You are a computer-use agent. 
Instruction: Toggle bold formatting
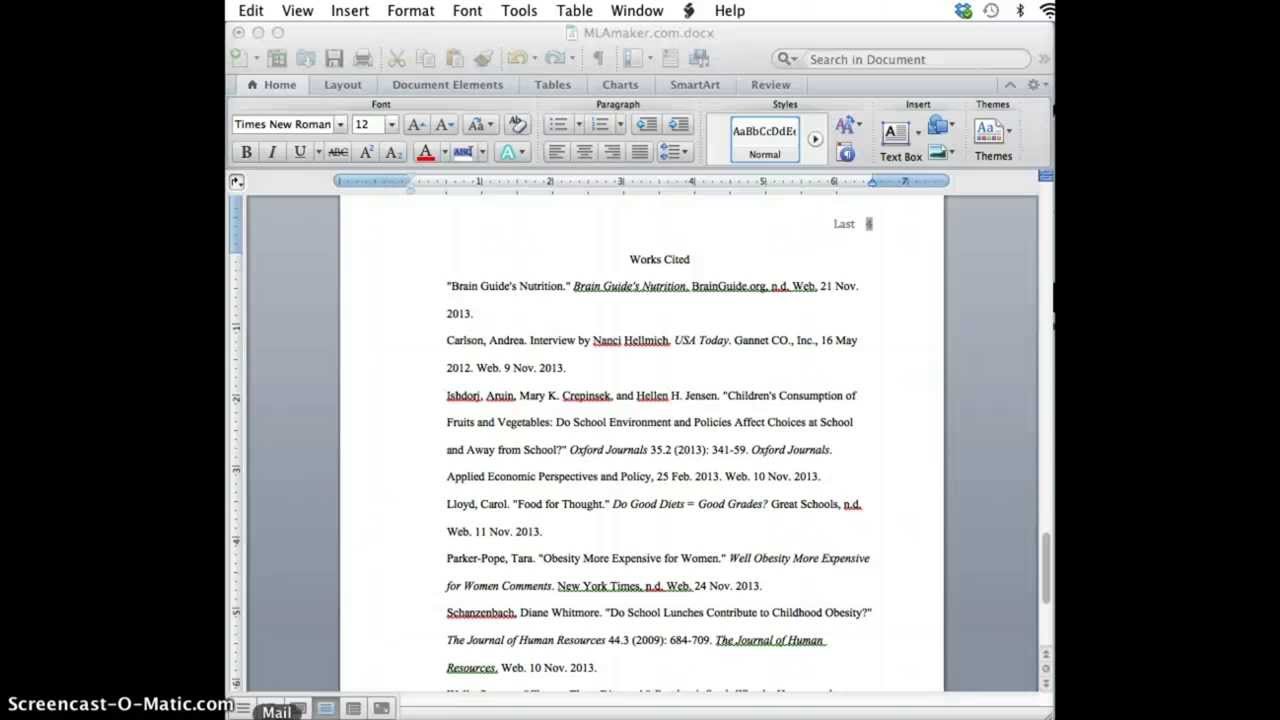[x=246, y=152]
